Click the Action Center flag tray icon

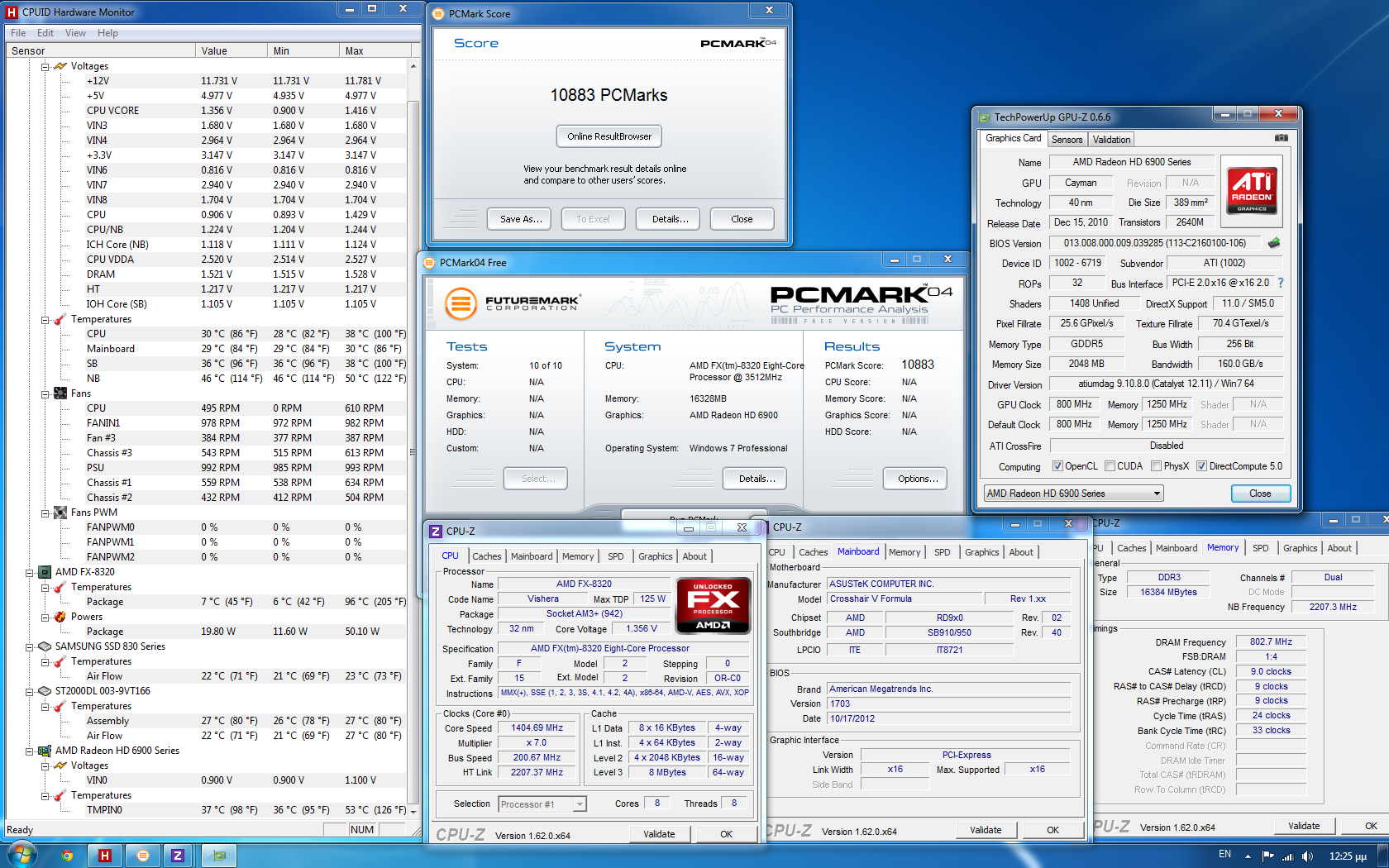point(1268,856)
